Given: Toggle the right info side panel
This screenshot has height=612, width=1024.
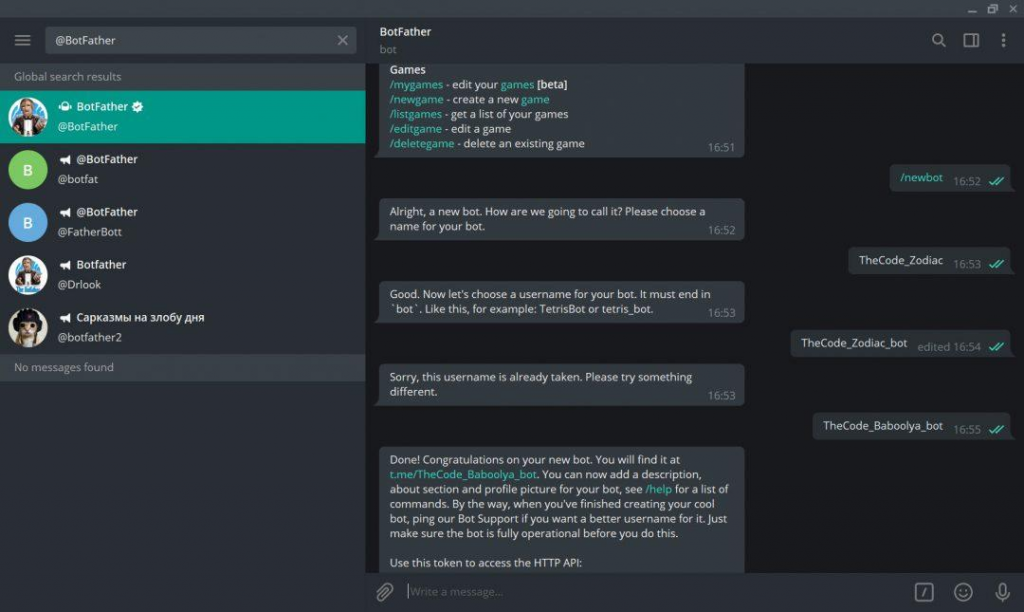Looking at the screenshot, I should tap(971, 40).
